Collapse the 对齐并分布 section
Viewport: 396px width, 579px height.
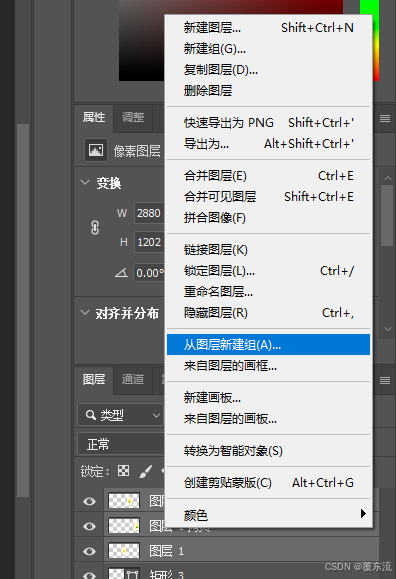point(85,312)
